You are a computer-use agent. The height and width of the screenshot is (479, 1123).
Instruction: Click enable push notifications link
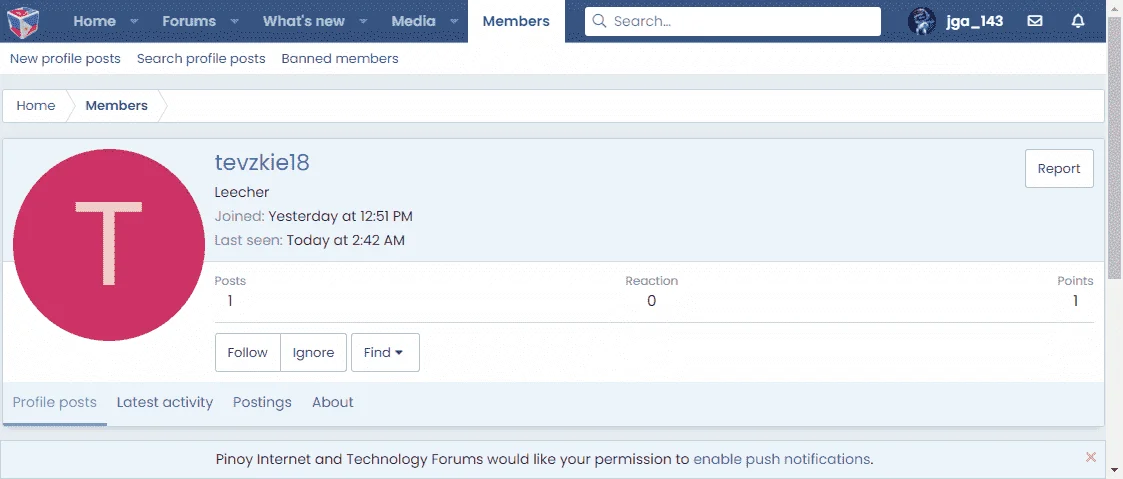(782, 459)
